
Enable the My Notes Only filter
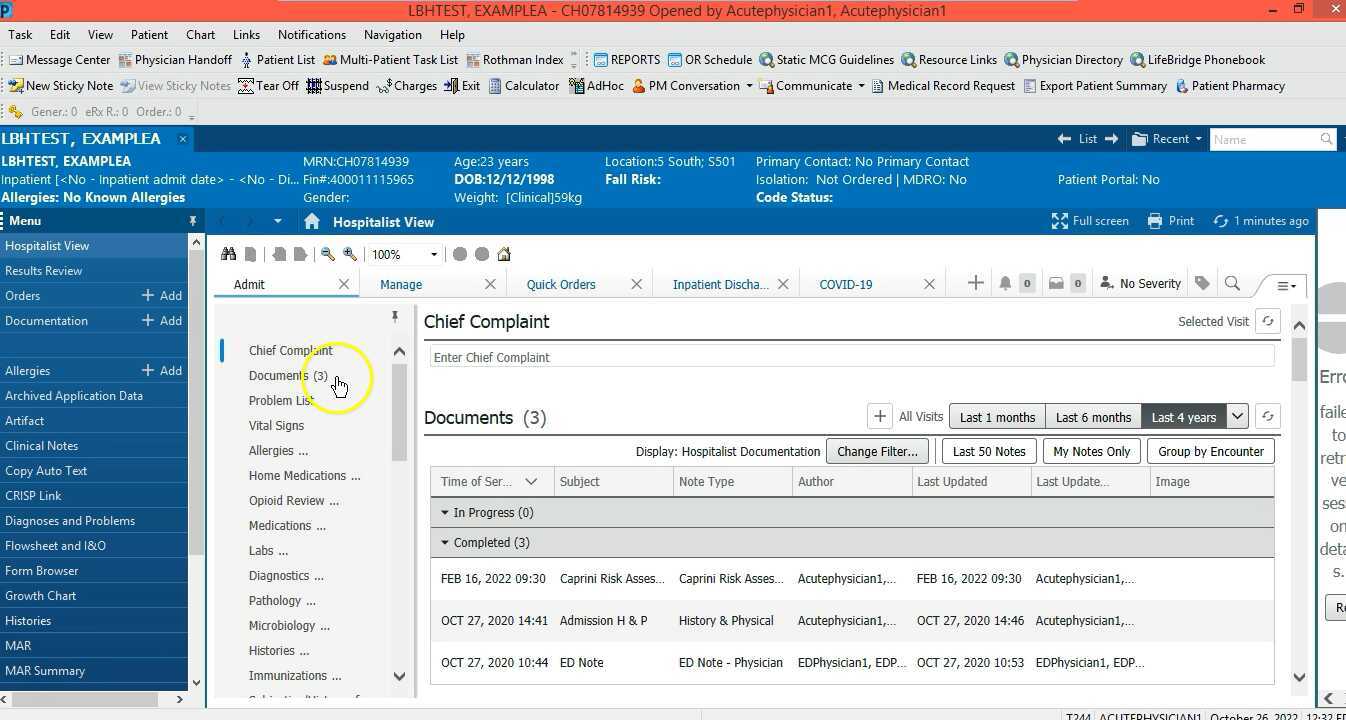point(1091,451)
